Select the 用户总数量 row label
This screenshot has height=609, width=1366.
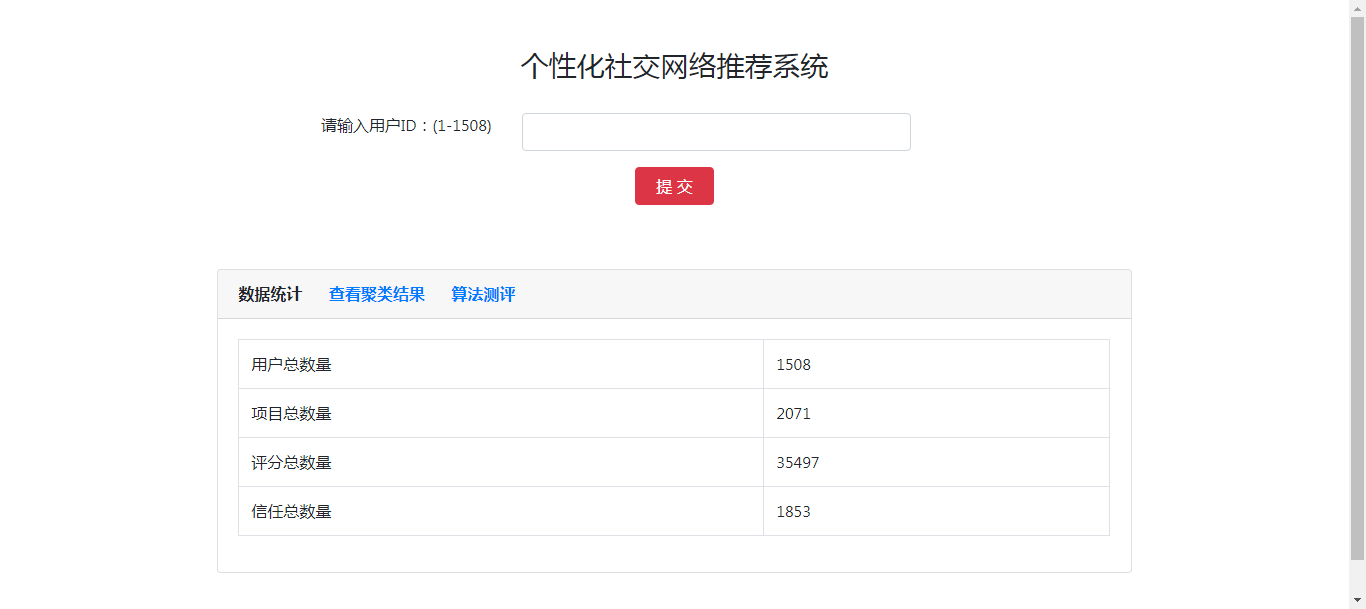coord(292,365)
